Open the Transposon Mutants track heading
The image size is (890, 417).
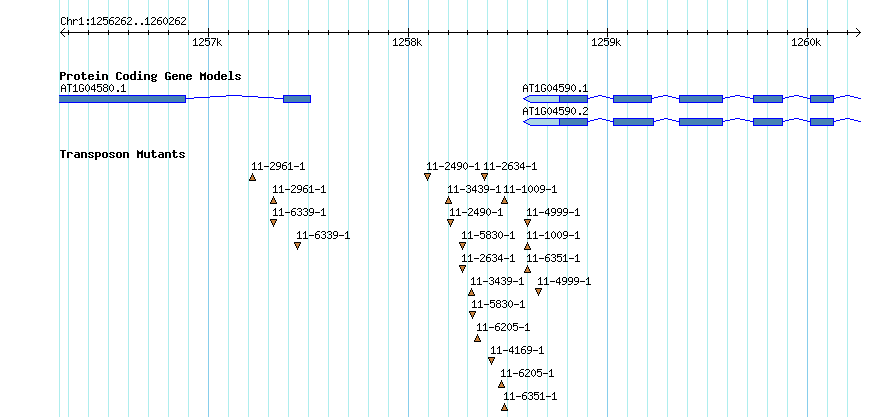tap(123, 154)
